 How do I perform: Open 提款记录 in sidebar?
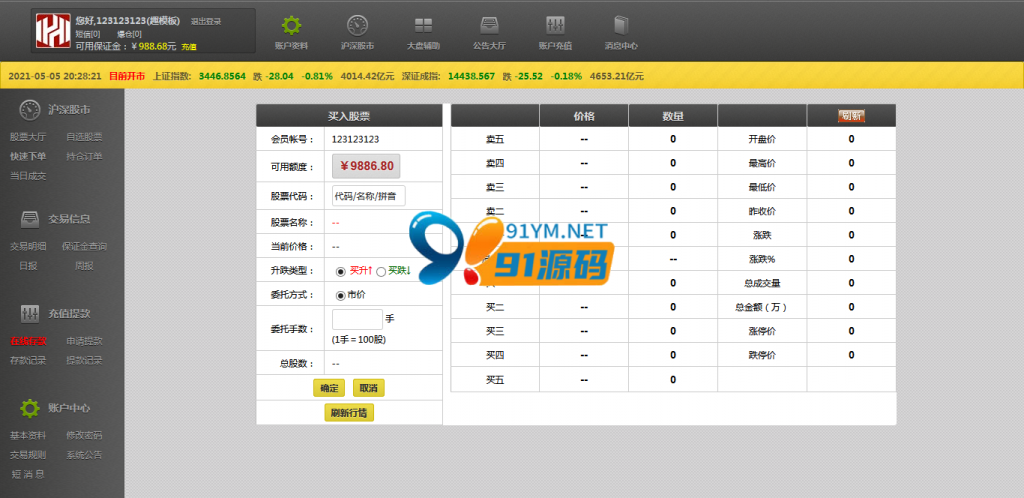tap(84, 360)
